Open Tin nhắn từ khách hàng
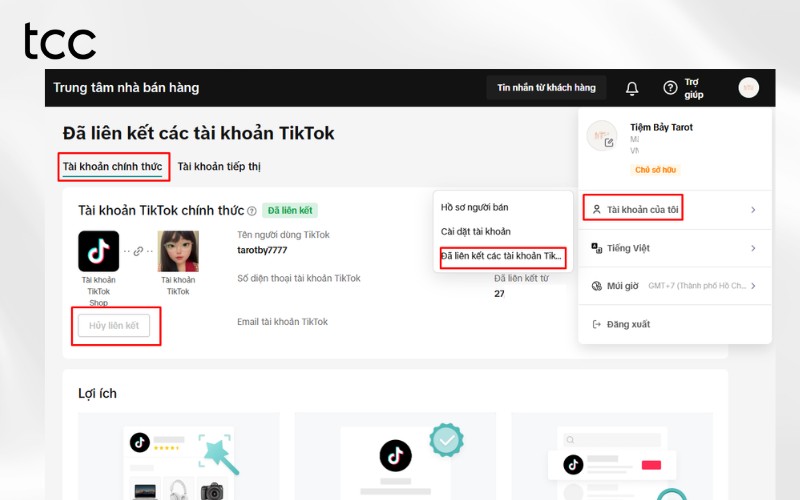The width and height of the screenshot is (800, 500). point(546,88)
